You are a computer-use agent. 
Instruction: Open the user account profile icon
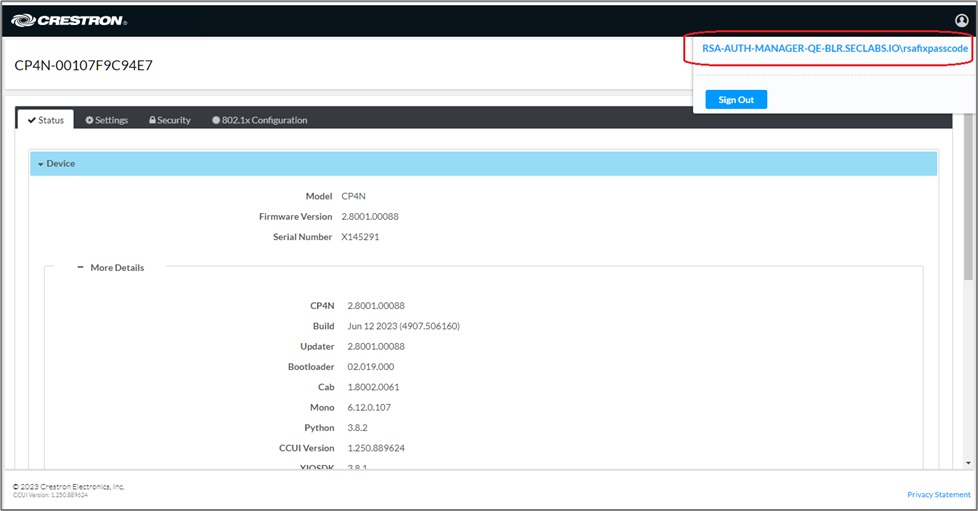pyautogui.click(x=962, y=20)
